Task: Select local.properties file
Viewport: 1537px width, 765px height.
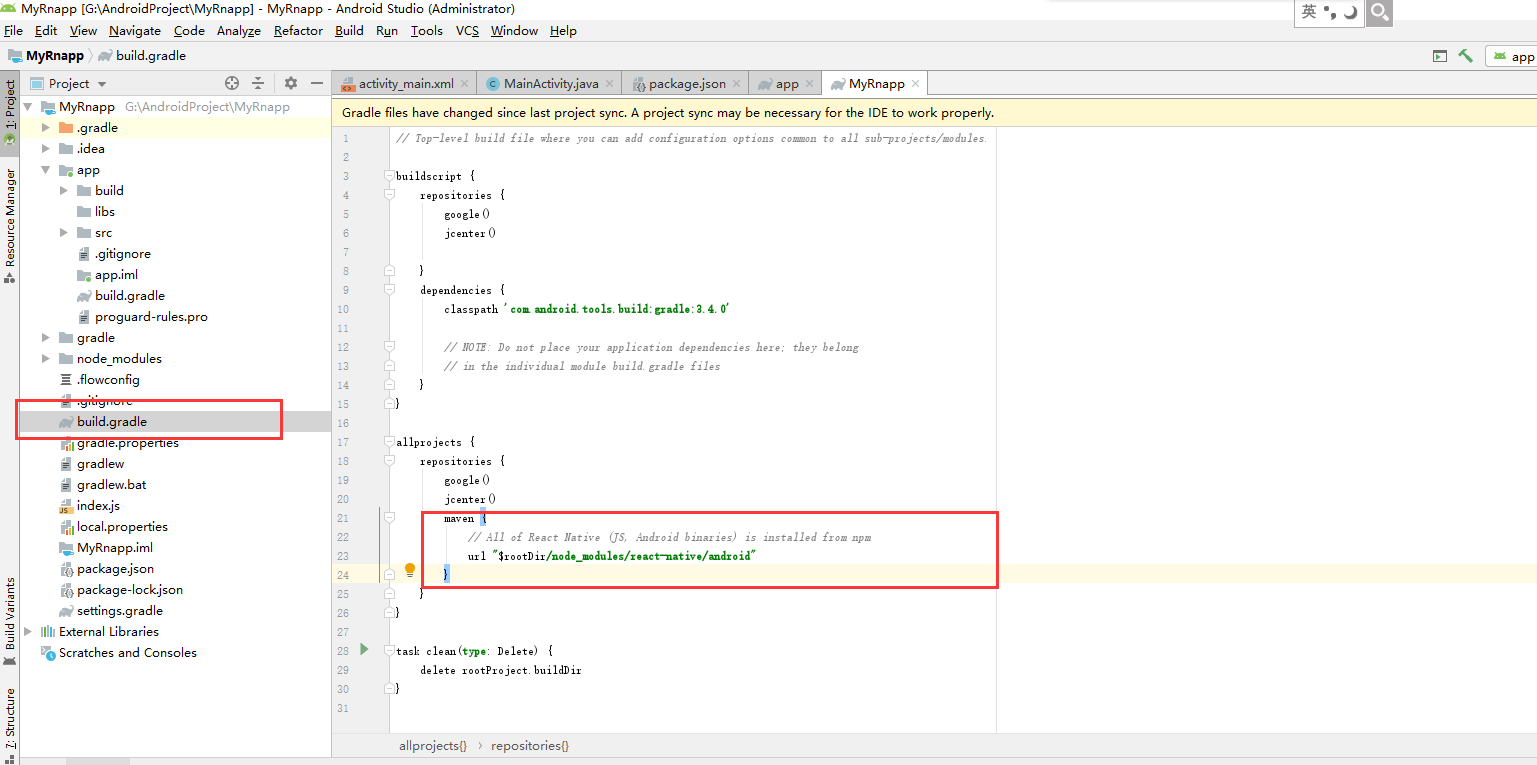Action: 122,527
